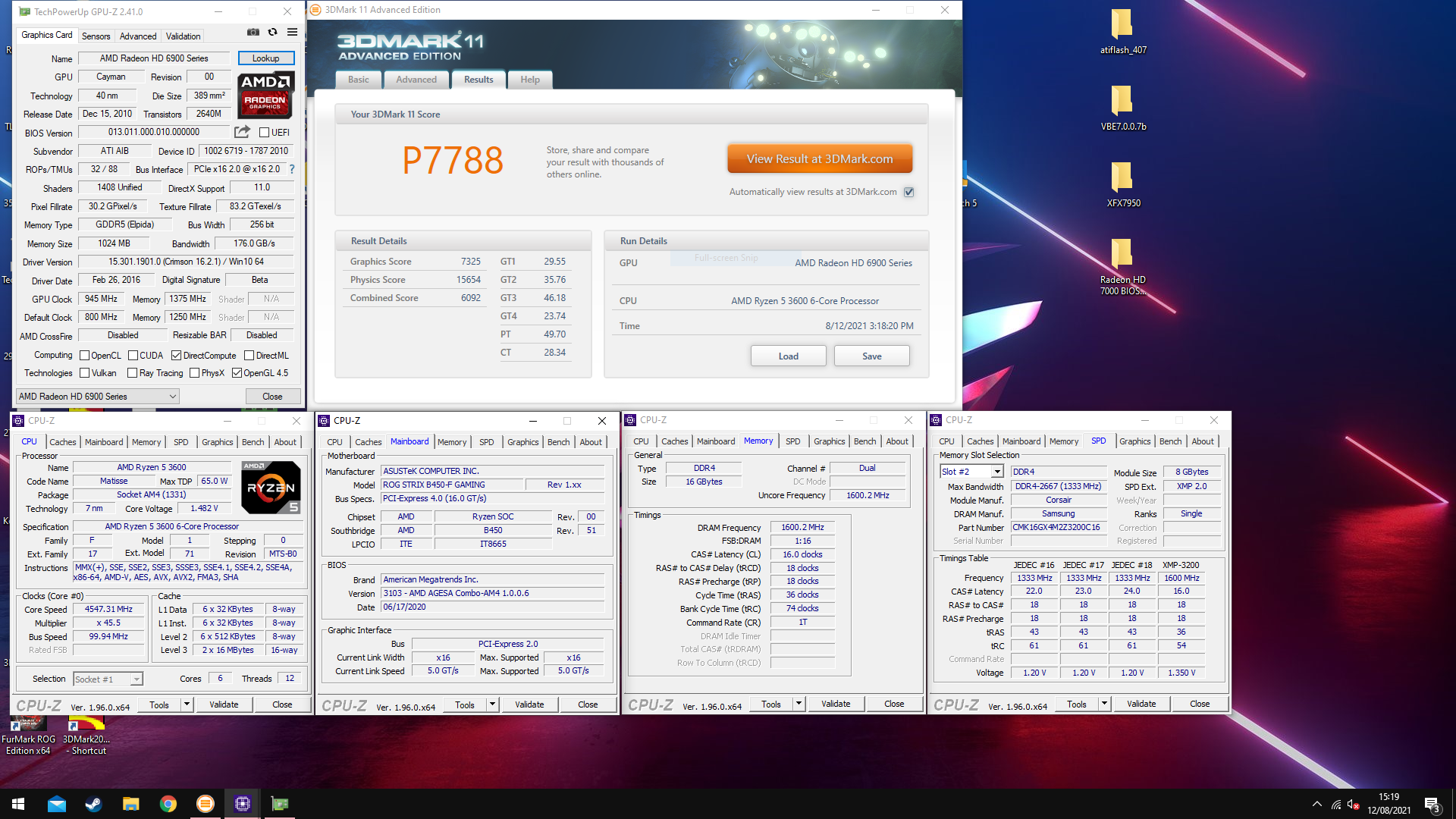The height and width of the screenshot is (819, 1456).
Task: Toggle the DirectML checkbox
Action: [249, 356]
